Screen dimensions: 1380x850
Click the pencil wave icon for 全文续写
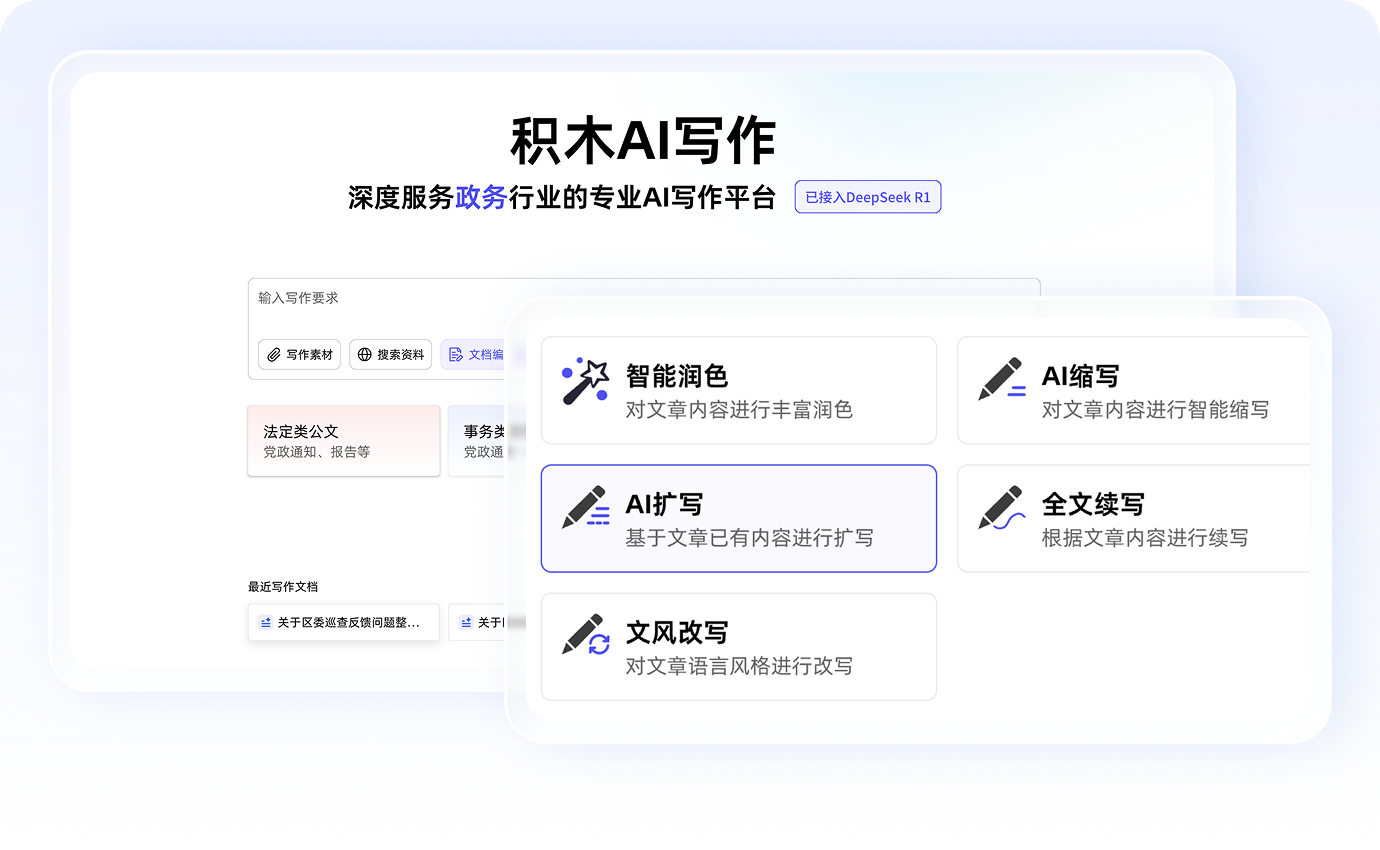click(x=1002, y=508)
